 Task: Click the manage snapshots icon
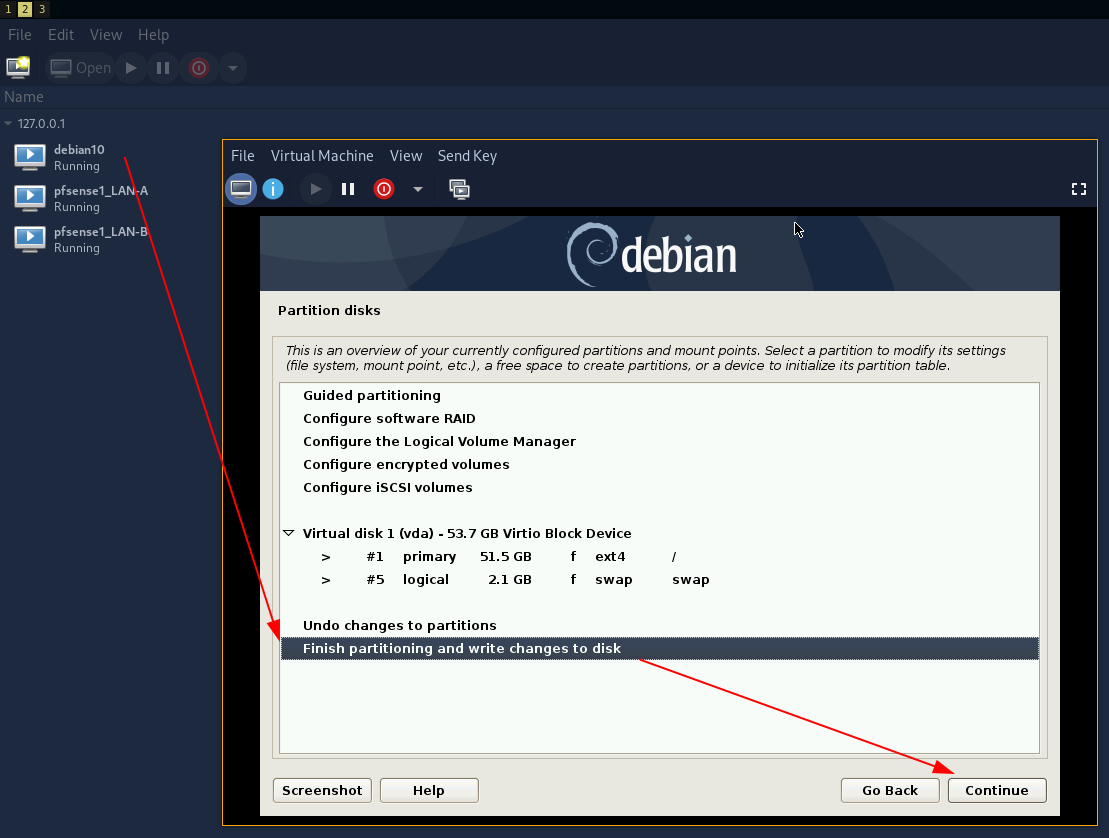(x=459, y=189)
